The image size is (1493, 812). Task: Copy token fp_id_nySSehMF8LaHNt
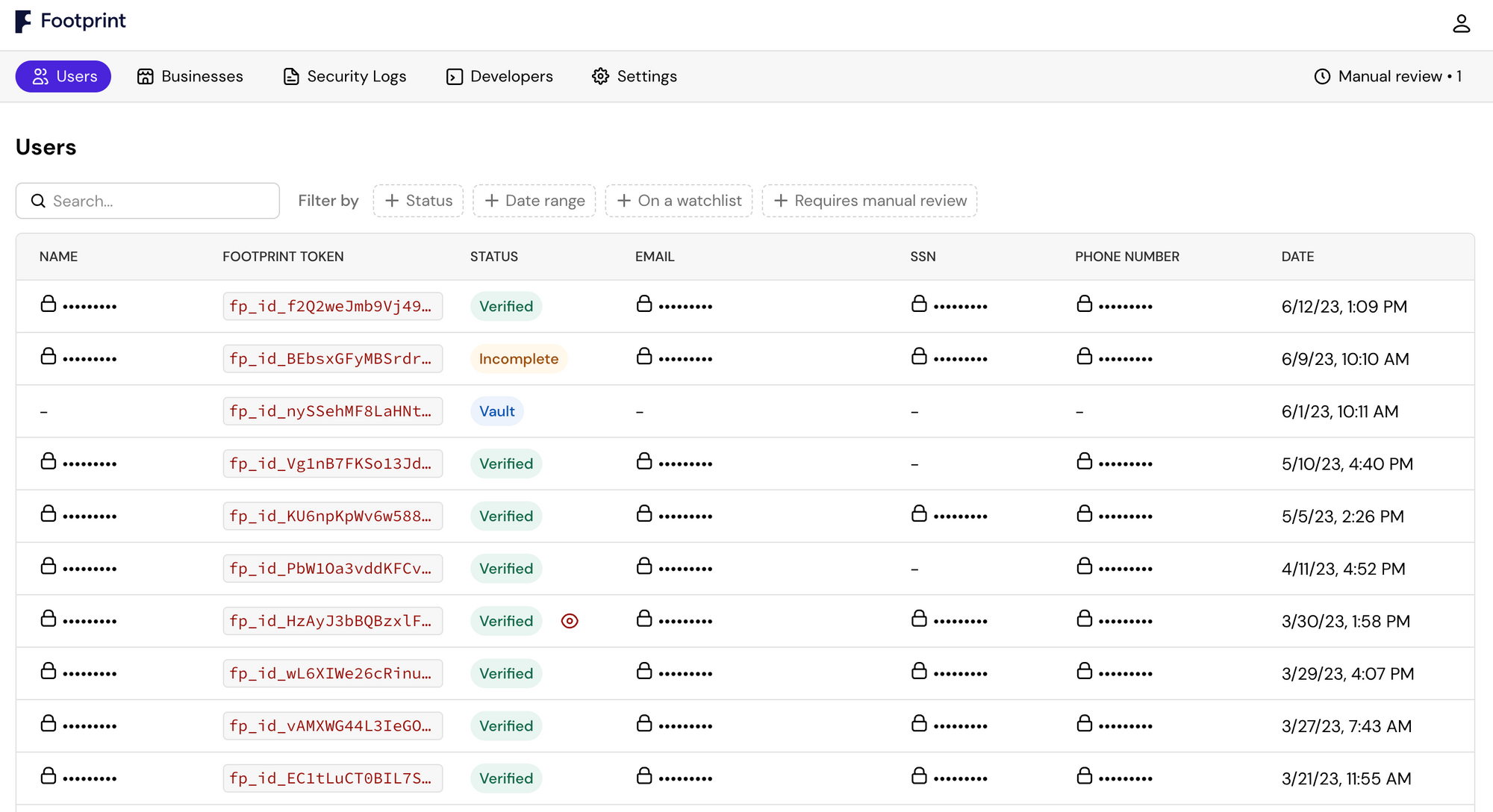(x=332, y=411)
